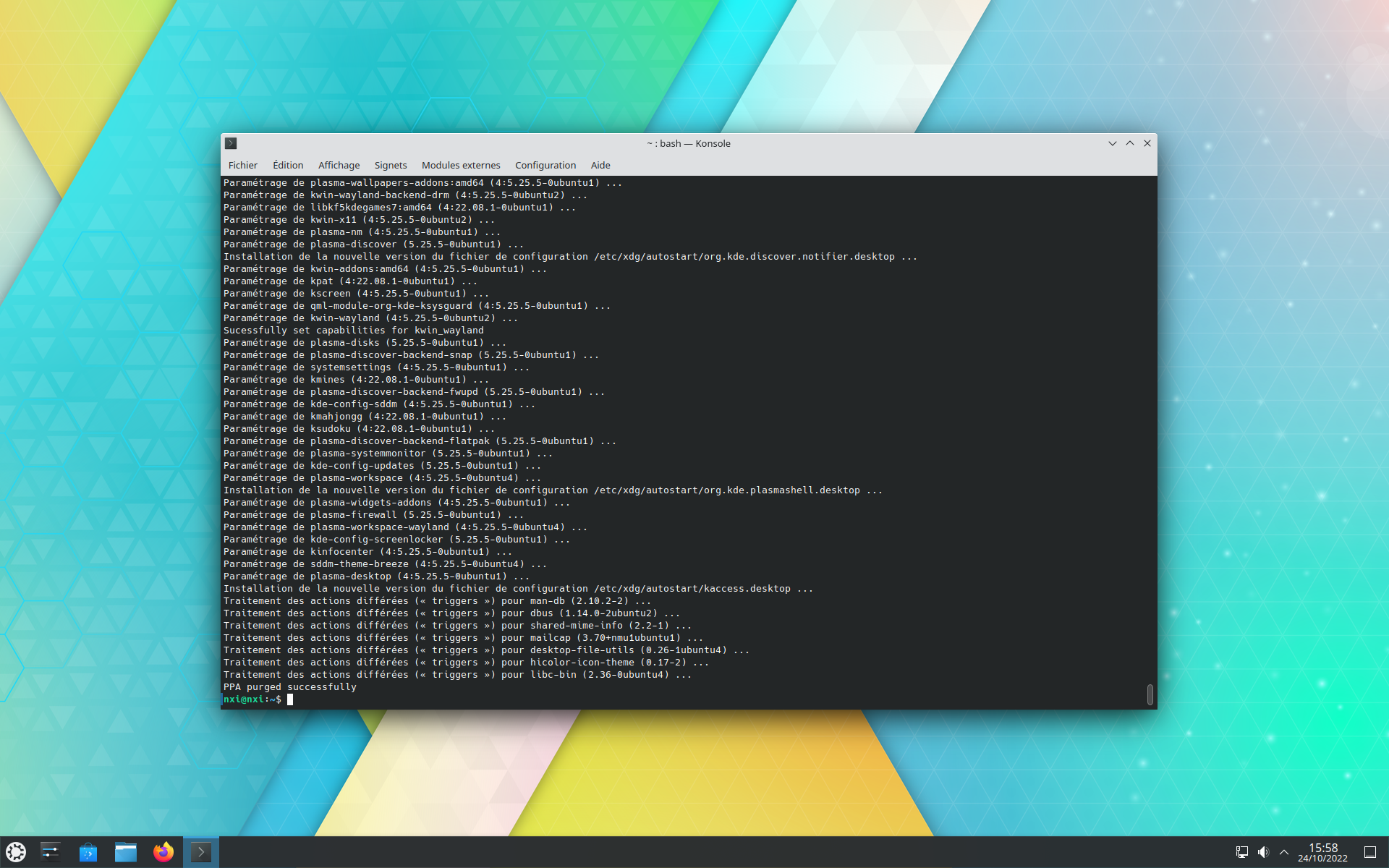Click the 'Paramétrage de kpat' line
The height and width of the screenshot is (868, 1389).
[x=351, y=281]
